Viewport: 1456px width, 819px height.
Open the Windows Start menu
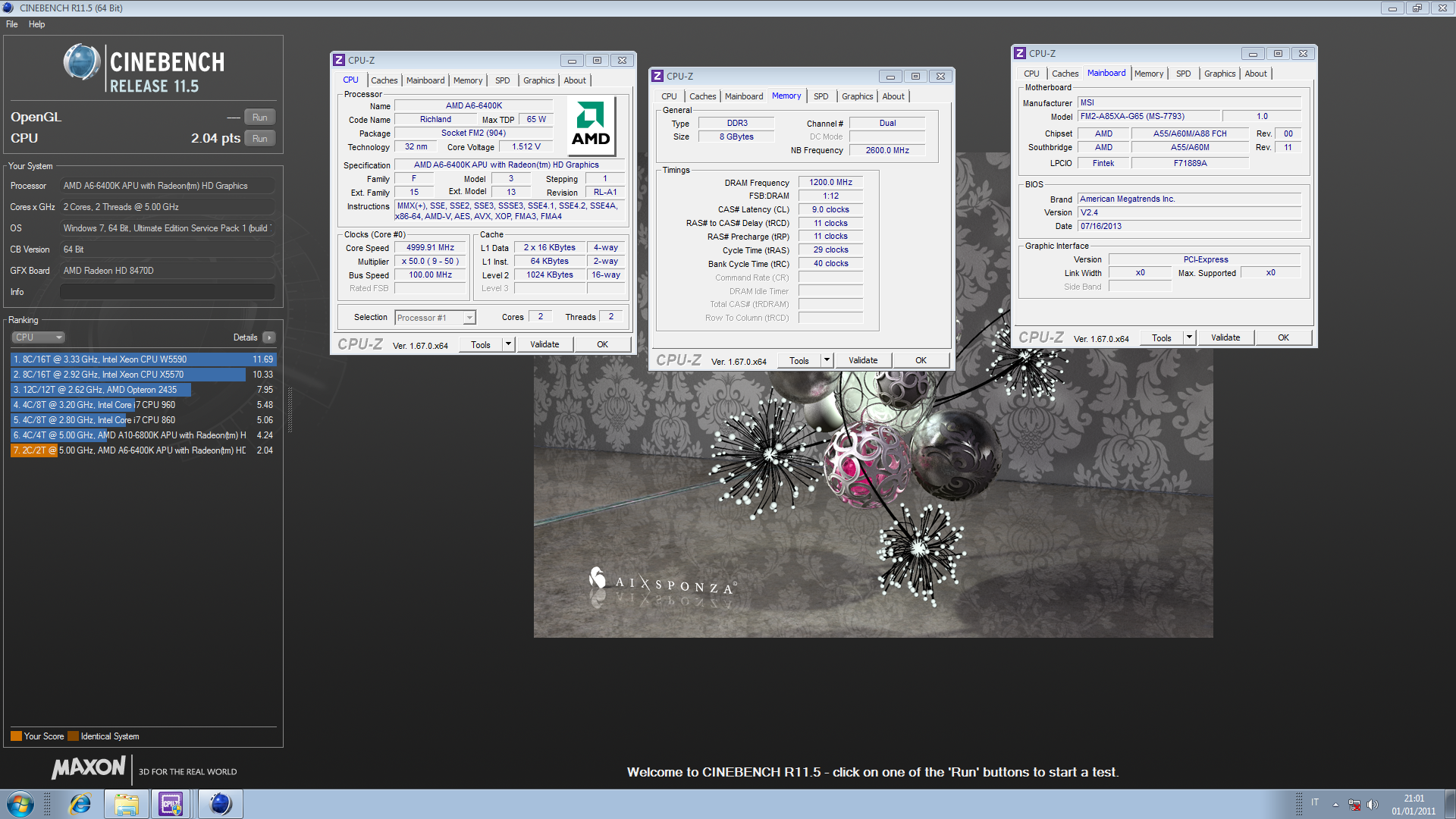pos(20,804)
